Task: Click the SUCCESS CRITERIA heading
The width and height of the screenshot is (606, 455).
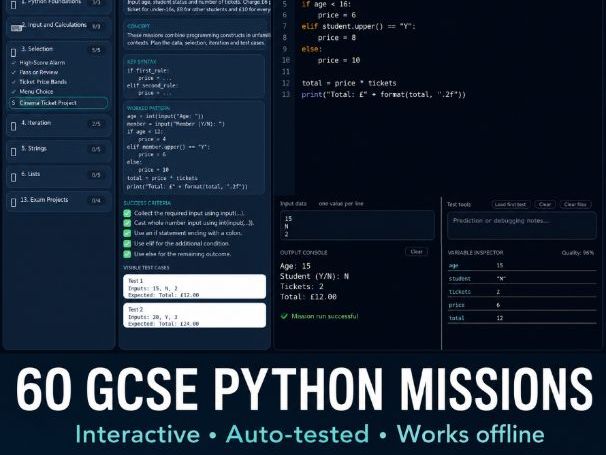Action: 147,203
